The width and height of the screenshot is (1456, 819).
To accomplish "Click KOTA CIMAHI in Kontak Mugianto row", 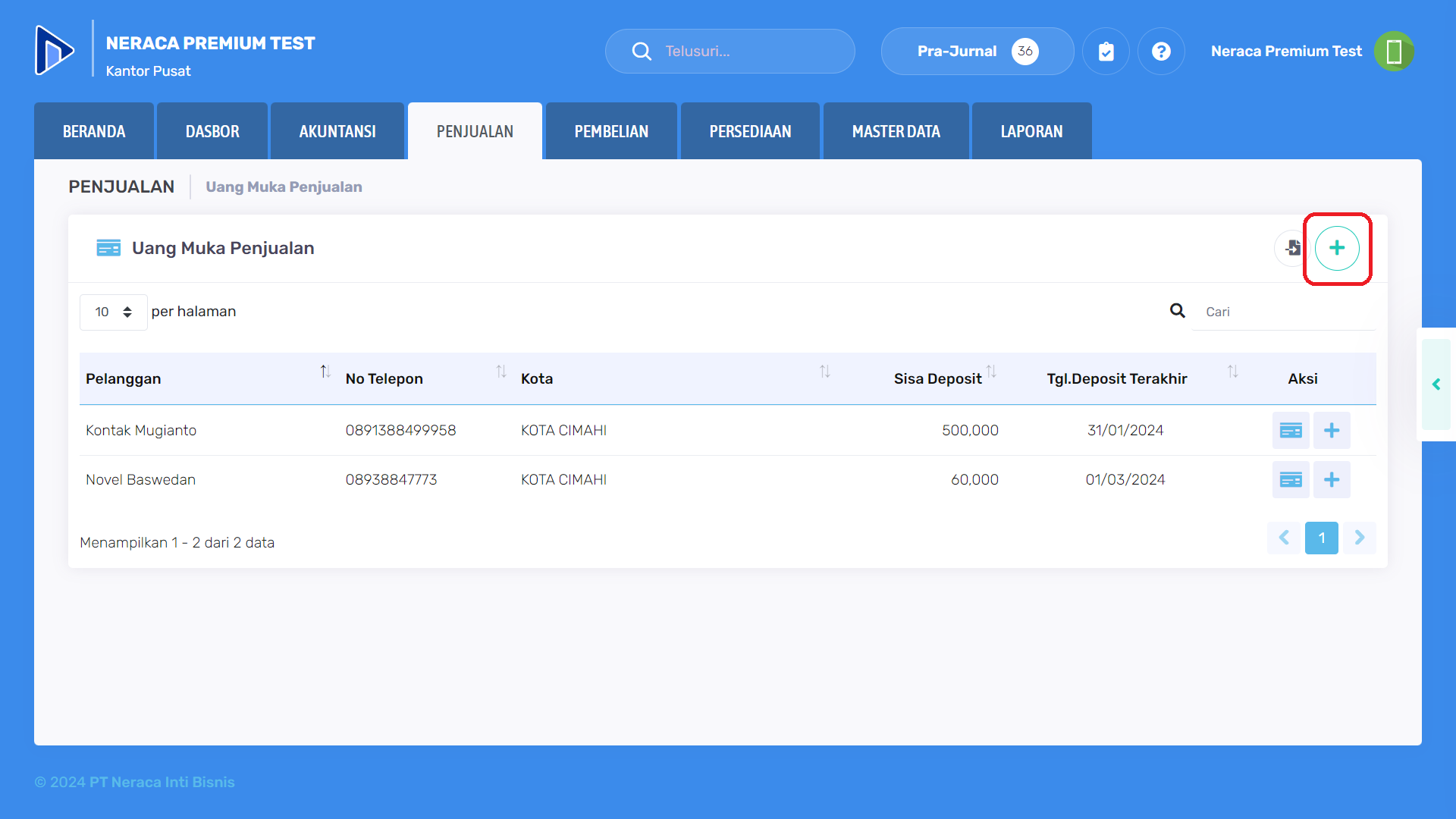I will 563,430.
